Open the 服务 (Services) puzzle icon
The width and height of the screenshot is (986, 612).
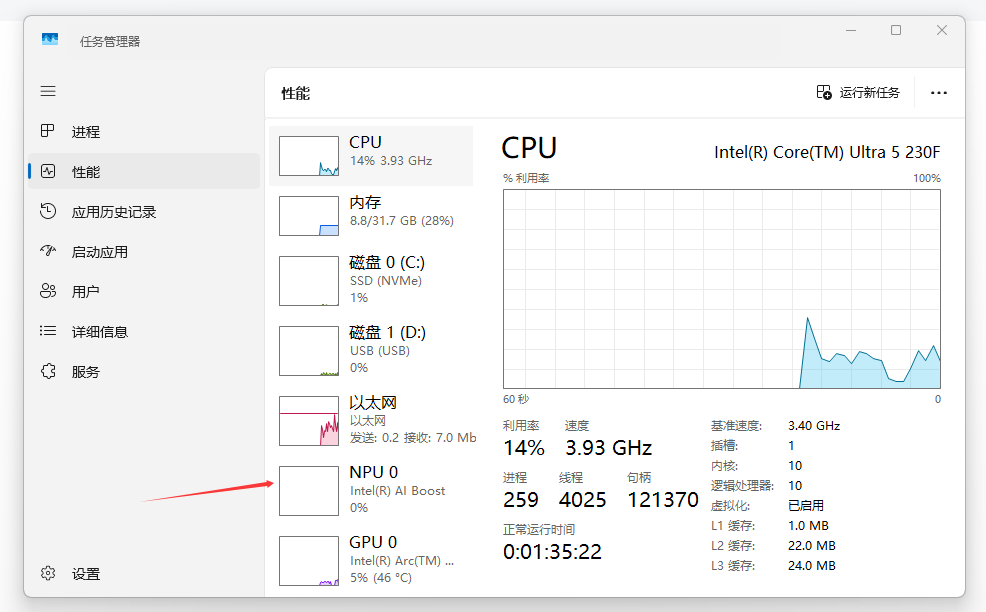coord(48,371)
